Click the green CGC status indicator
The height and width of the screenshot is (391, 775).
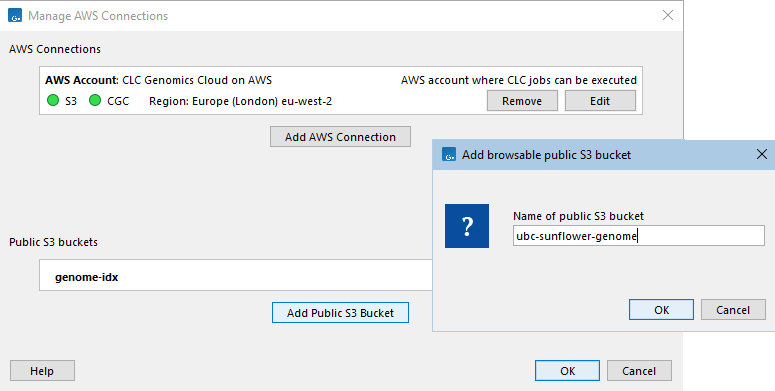(x=95, y=100)
